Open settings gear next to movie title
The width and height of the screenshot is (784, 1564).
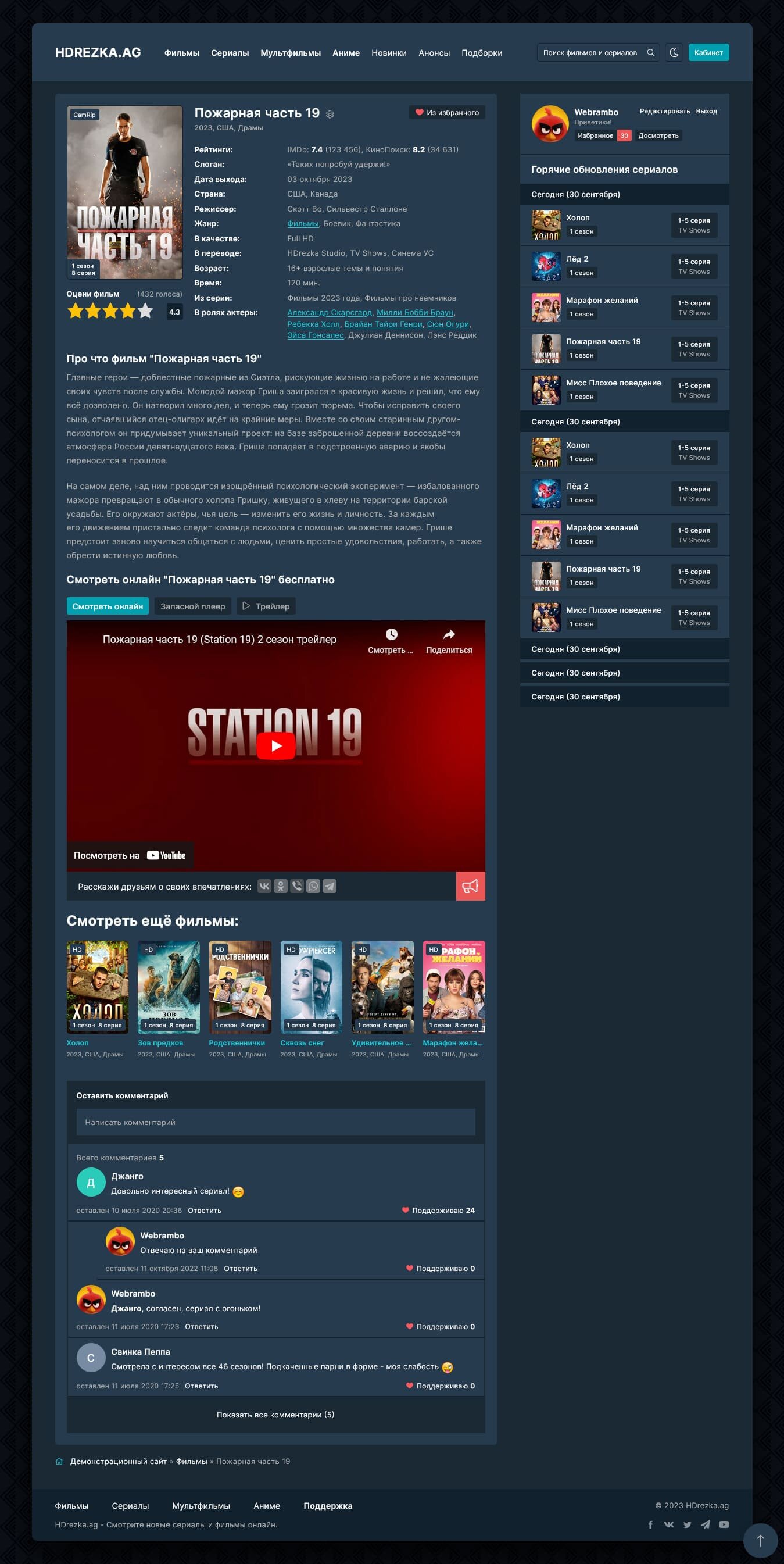(330, 114)
